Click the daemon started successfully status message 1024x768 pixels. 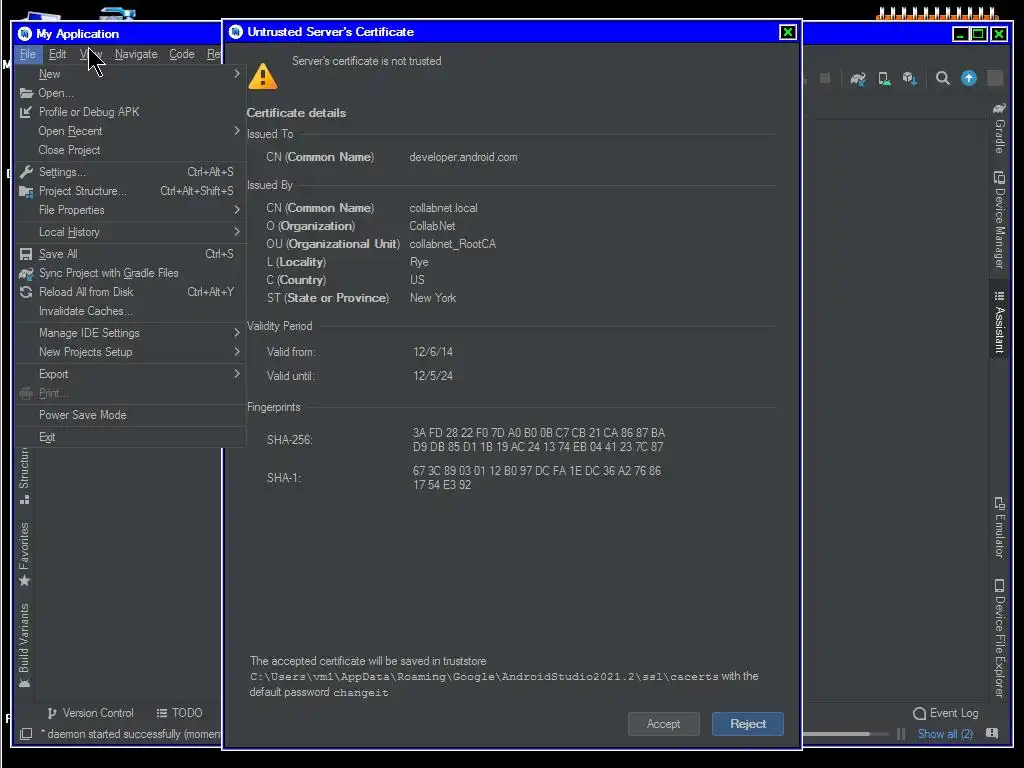(133, 734)
